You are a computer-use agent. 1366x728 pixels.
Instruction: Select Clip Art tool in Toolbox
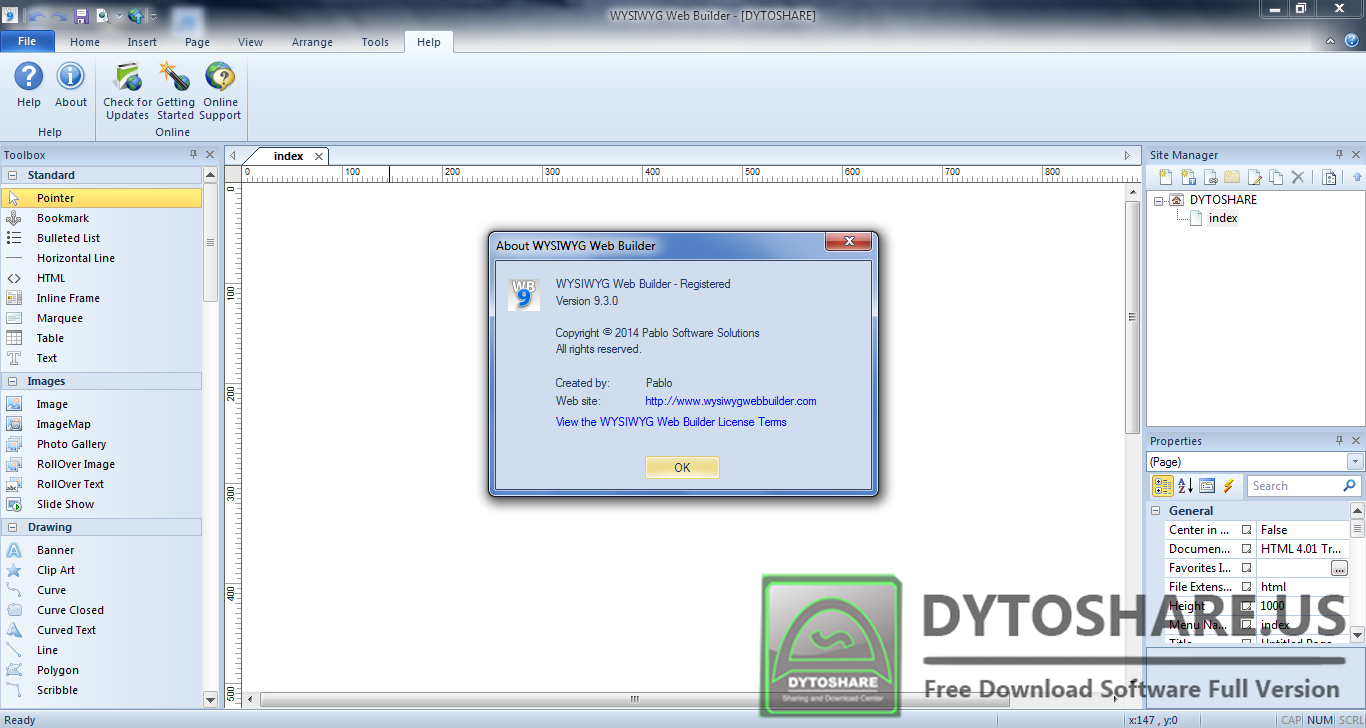click(x=101, y=570)
